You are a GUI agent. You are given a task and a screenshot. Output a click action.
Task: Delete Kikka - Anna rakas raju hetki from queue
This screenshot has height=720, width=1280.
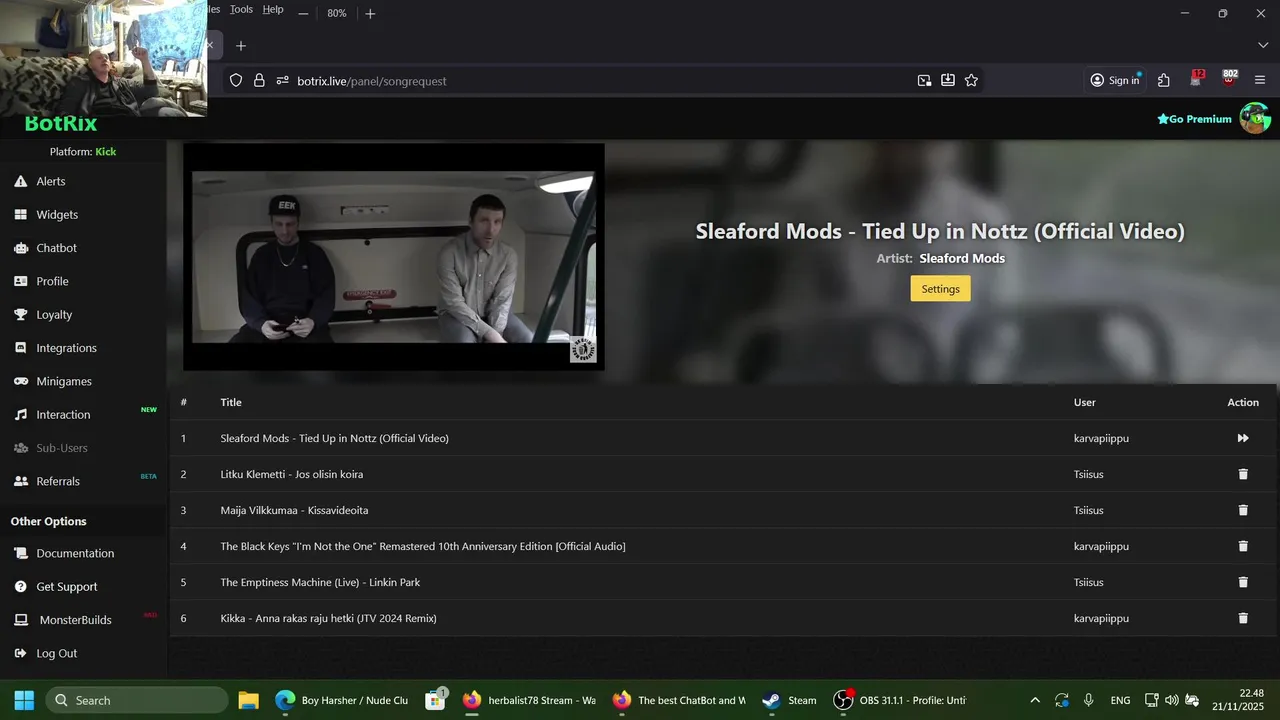tap(1243, 618)
